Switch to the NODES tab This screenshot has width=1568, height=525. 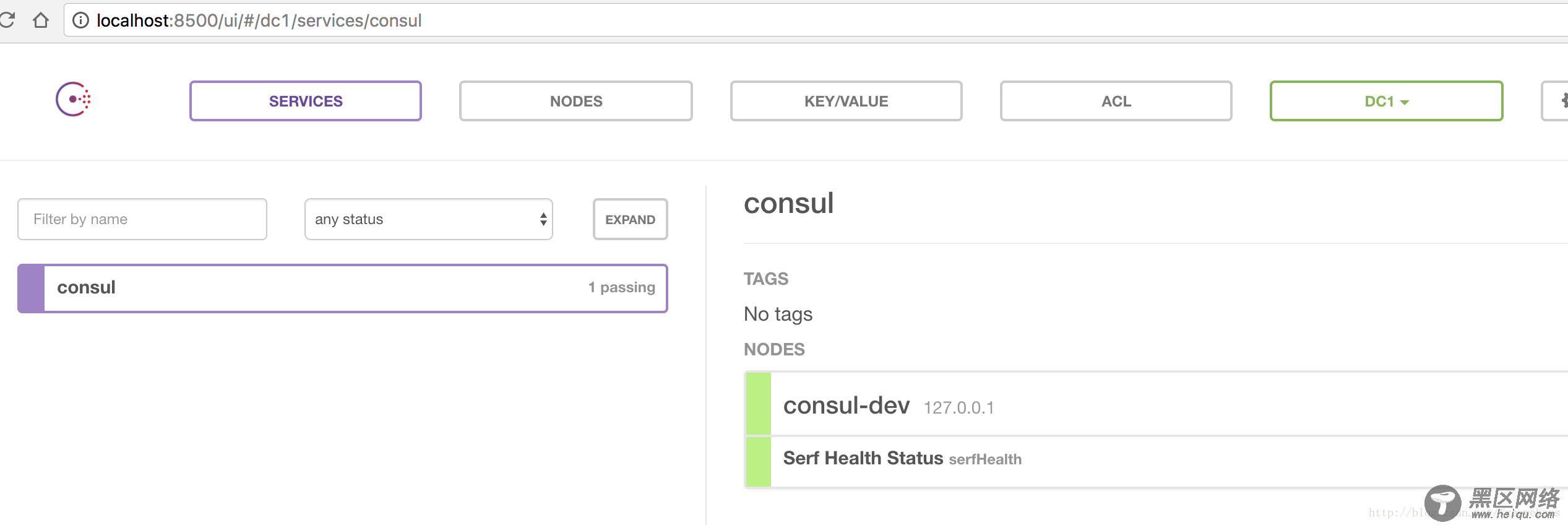tap(576, 101)
